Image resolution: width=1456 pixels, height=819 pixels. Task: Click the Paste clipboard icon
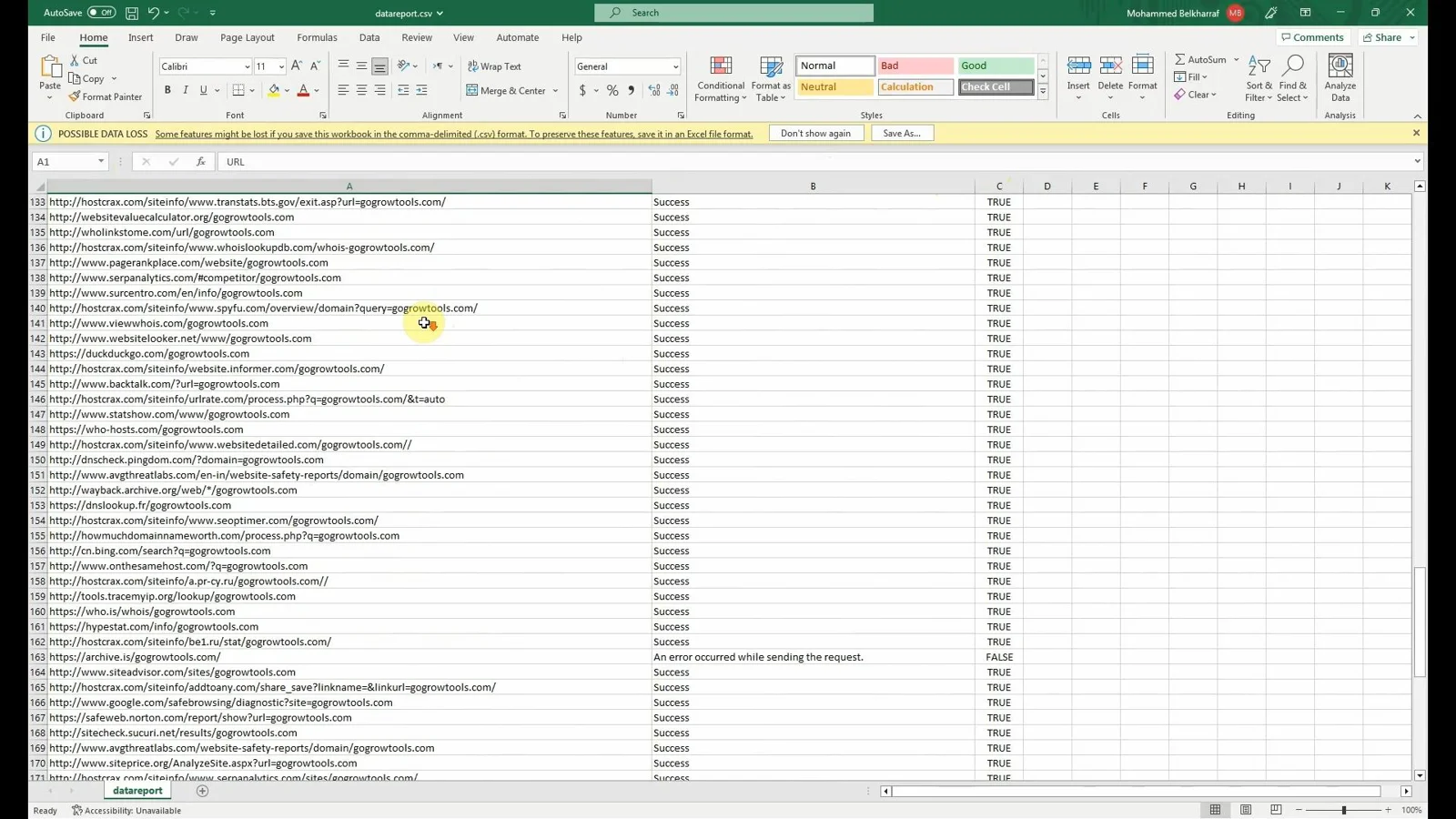tap(50, 66)
